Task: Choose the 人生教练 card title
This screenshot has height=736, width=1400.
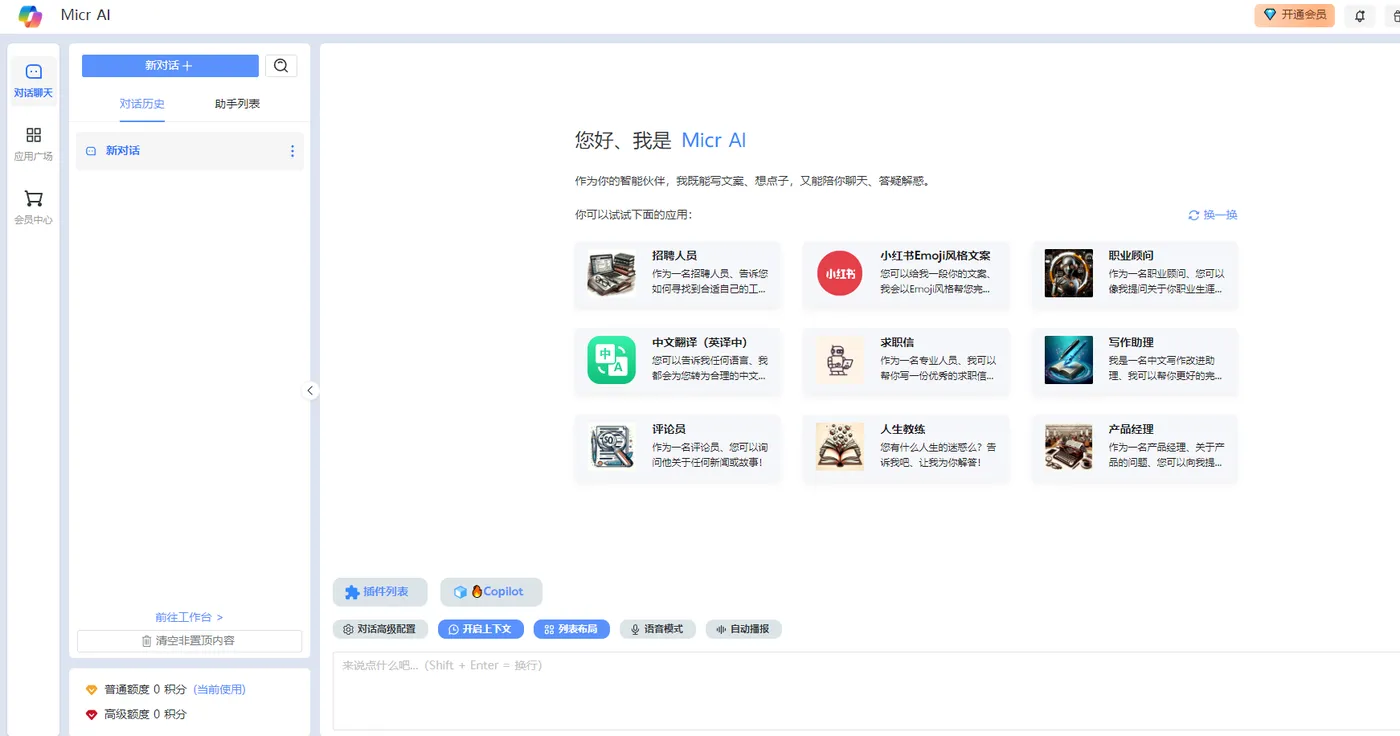Action: coord(902,429)
